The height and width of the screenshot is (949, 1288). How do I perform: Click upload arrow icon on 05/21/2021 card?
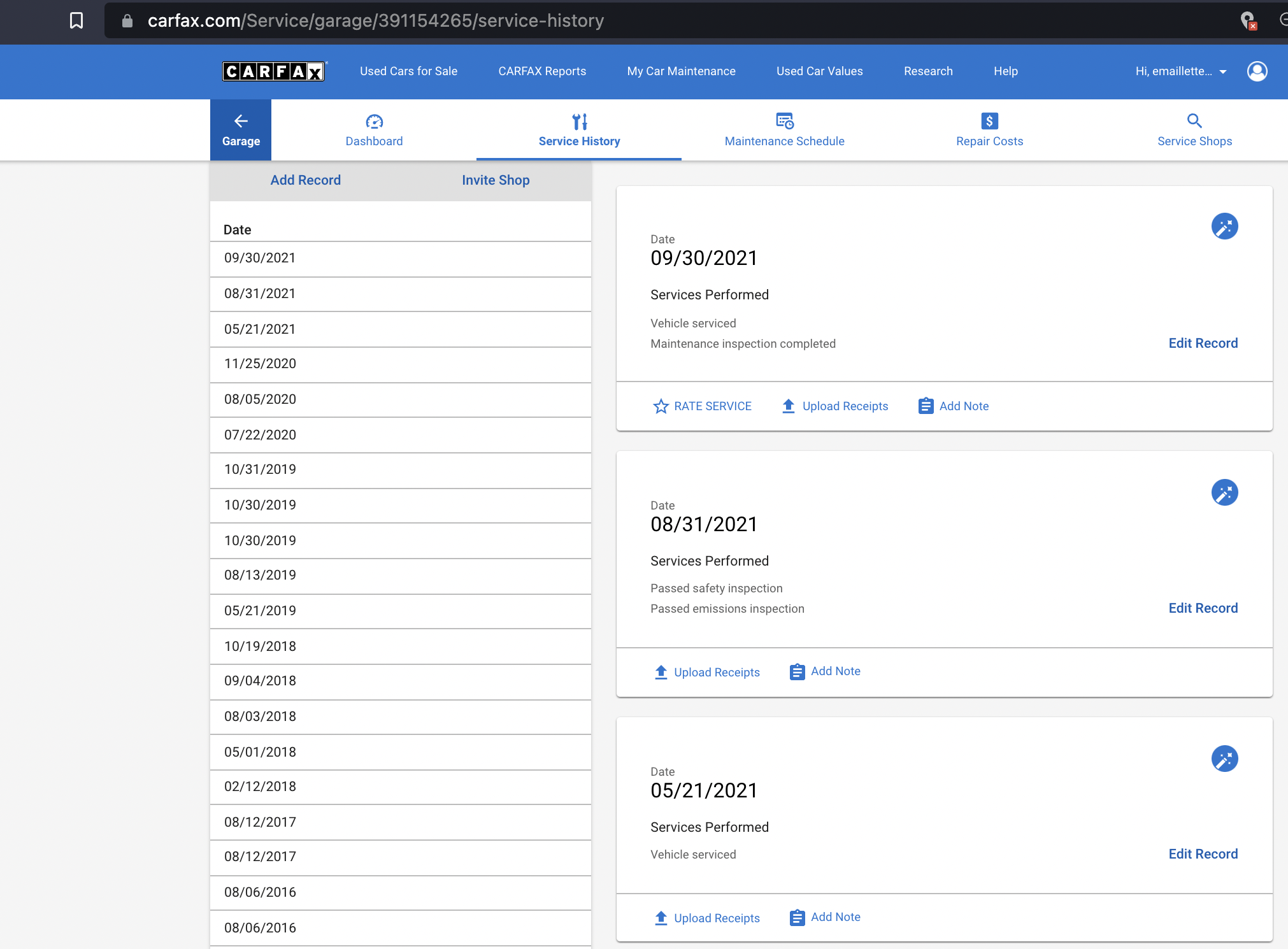point(661,918)
